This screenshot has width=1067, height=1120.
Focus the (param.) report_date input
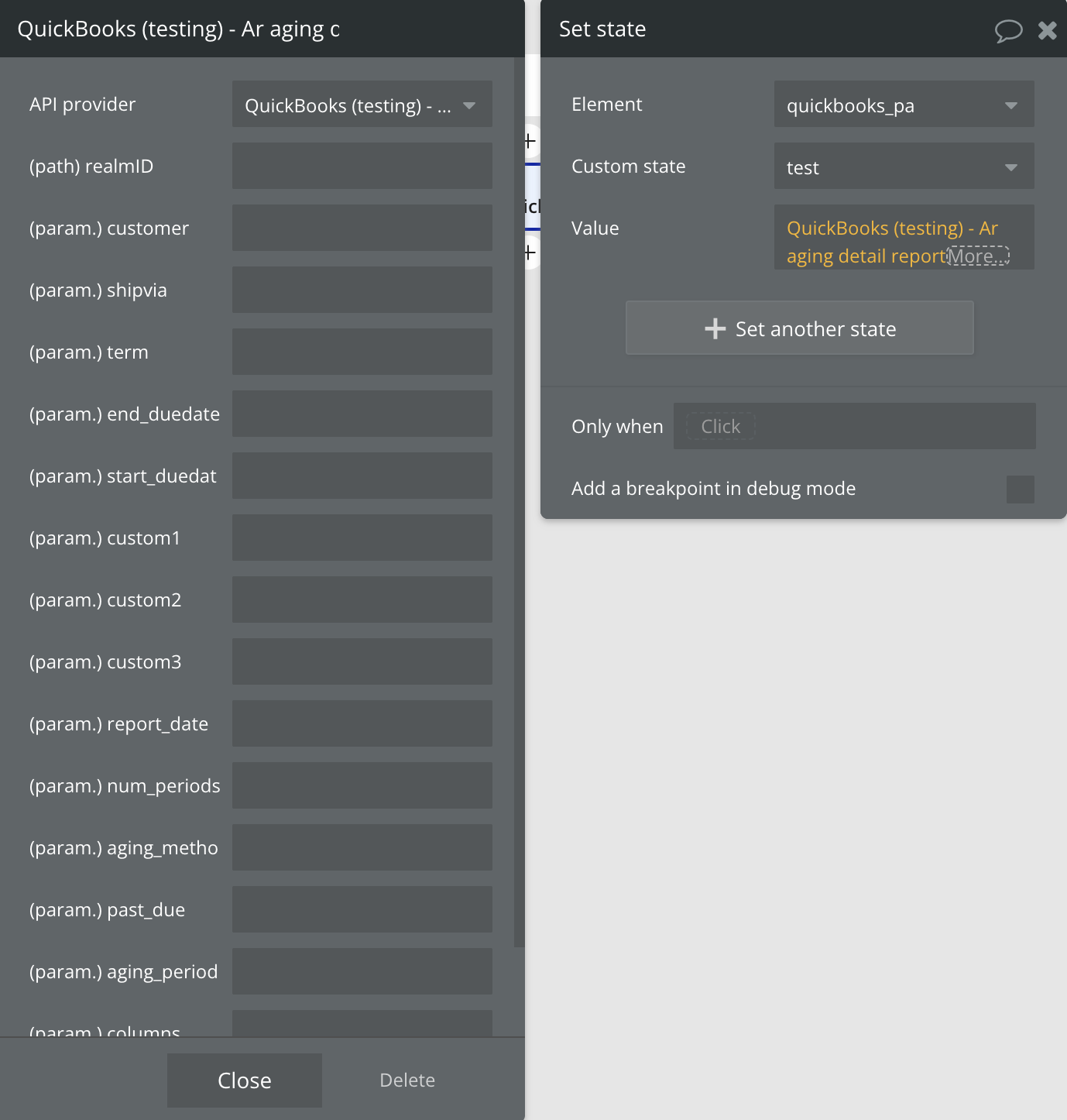coord(362,723)
